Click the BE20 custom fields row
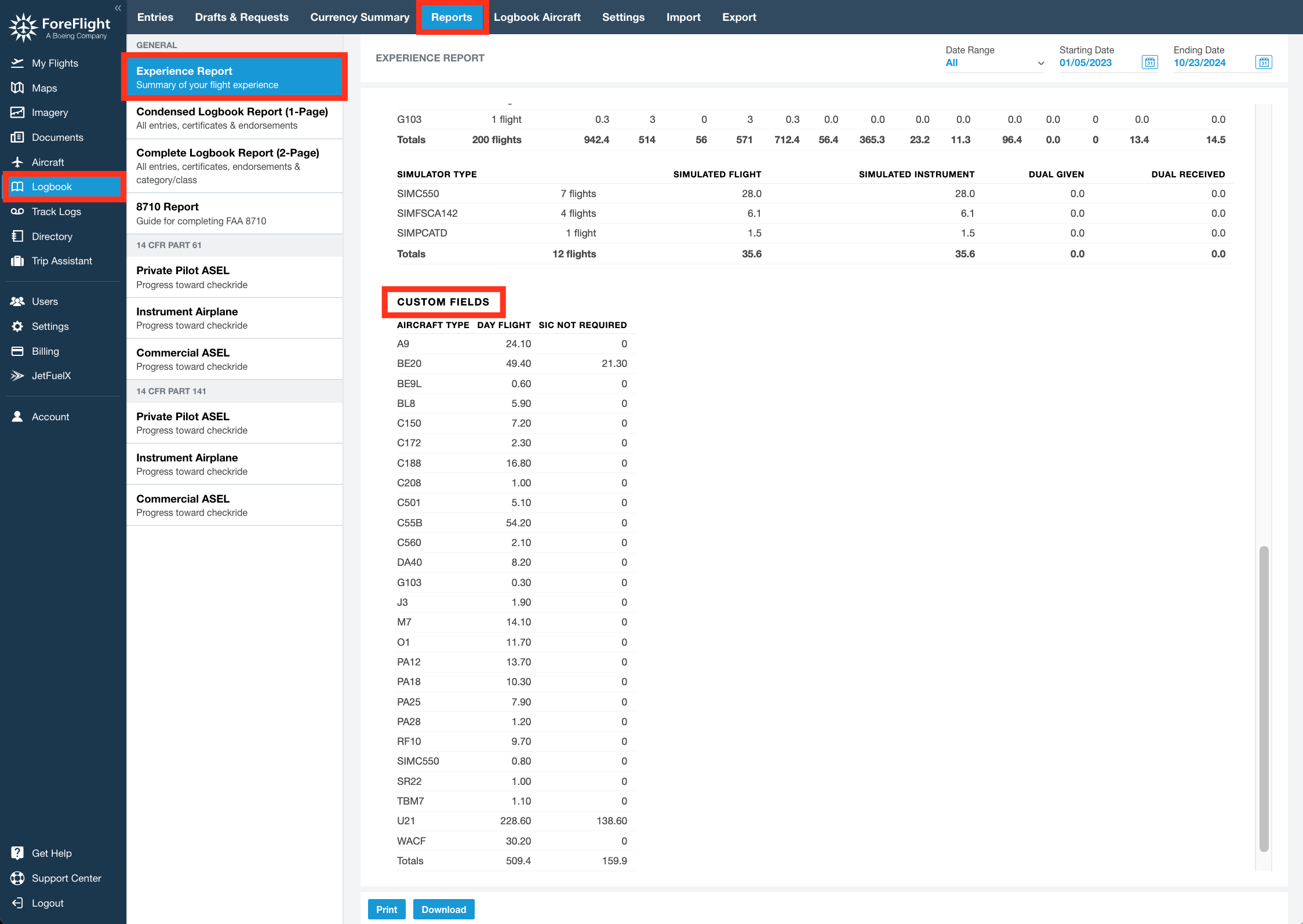The height and width of the screenshot is (924, 1303). tap(515, 363)
